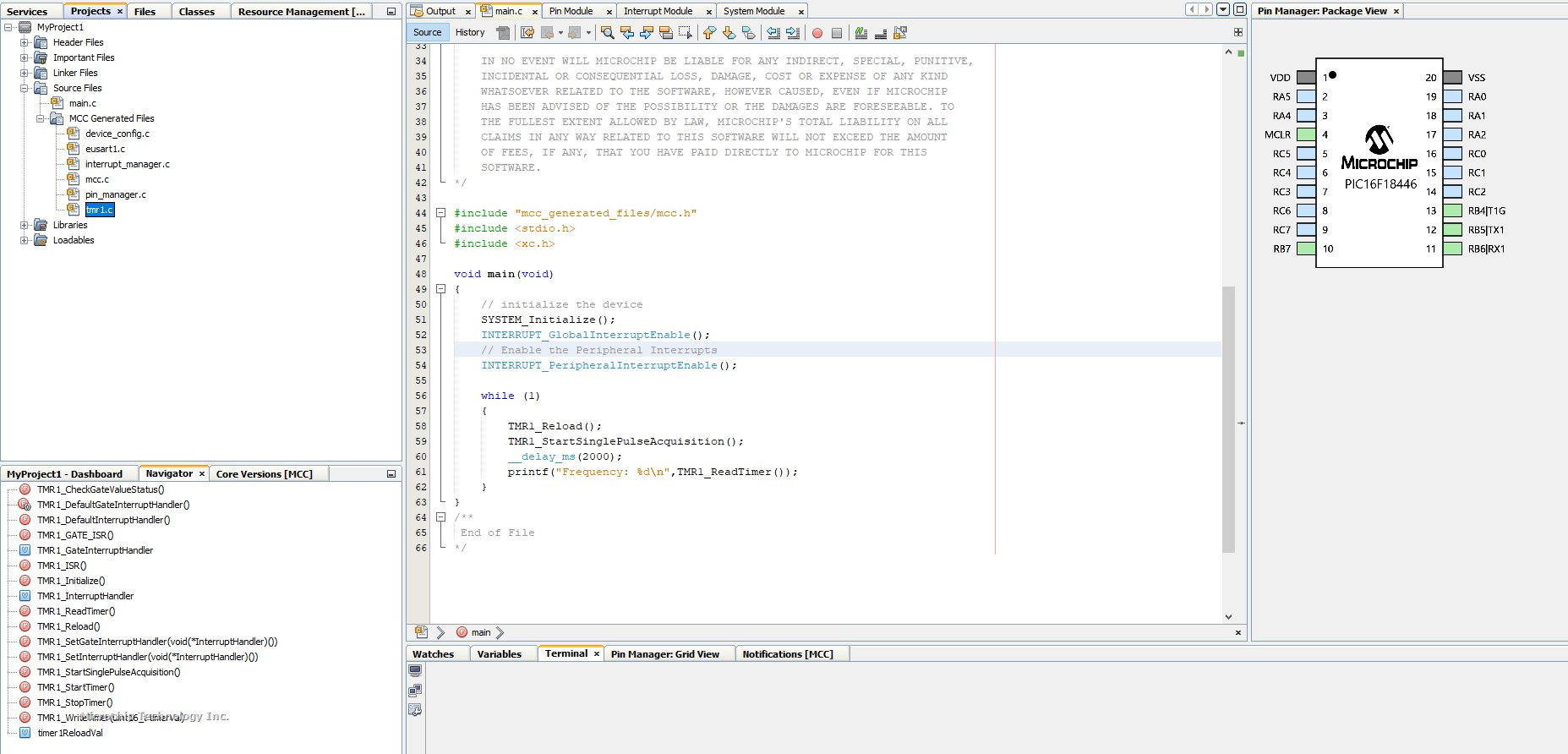Click the editor vertical scrollbar thumb

click(x=1228, y=418)
